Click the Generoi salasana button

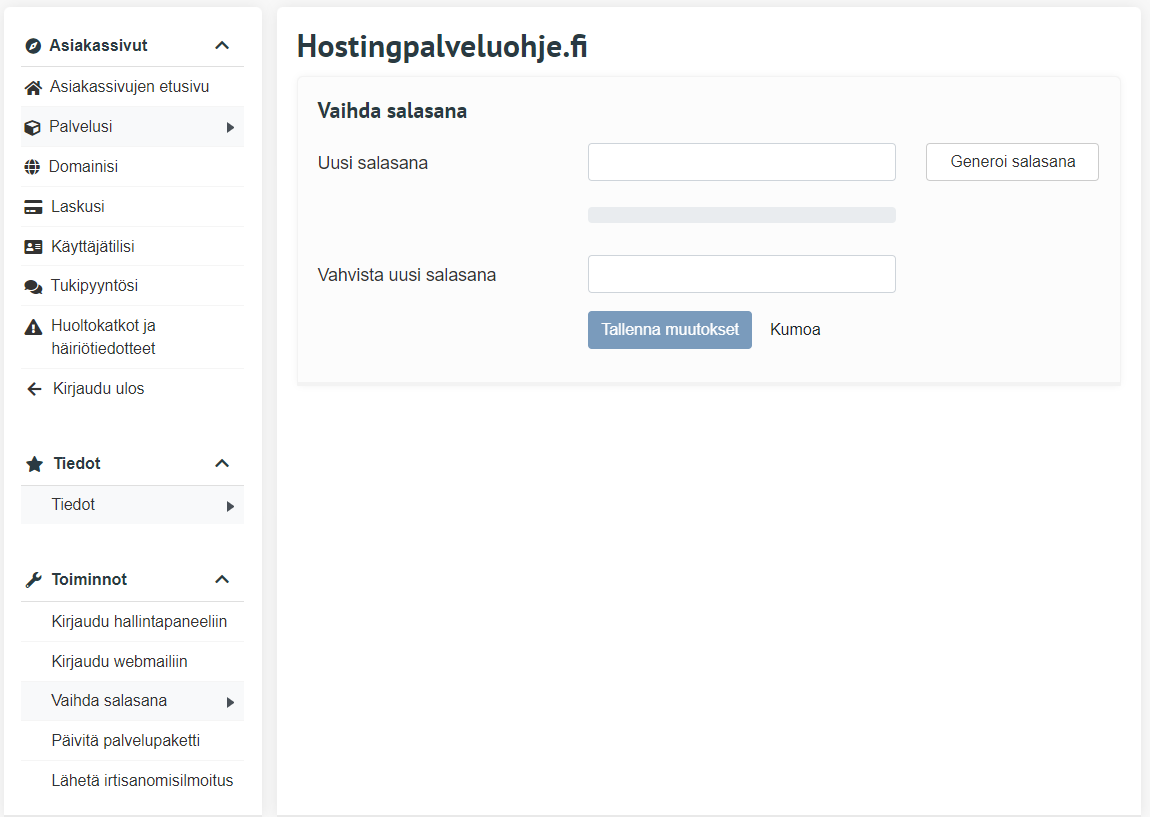(x=1012, y=162)
